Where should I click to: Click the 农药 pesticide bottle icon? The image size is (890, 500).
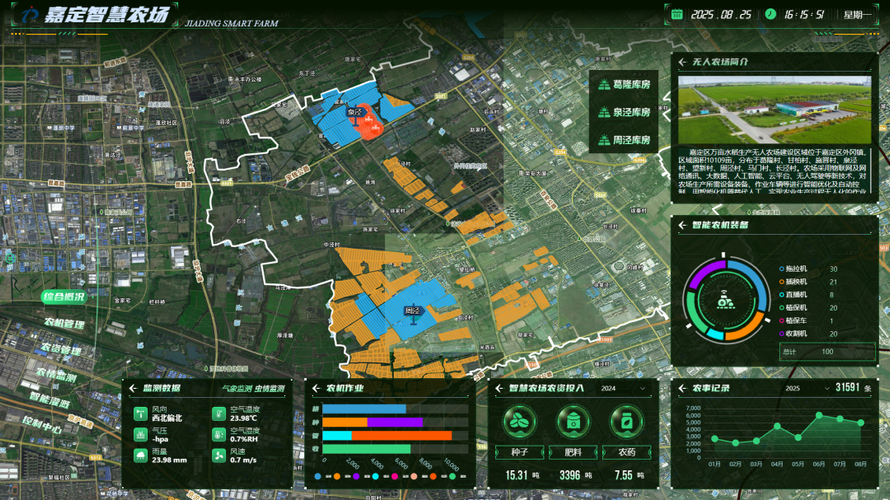pos(626,422)
